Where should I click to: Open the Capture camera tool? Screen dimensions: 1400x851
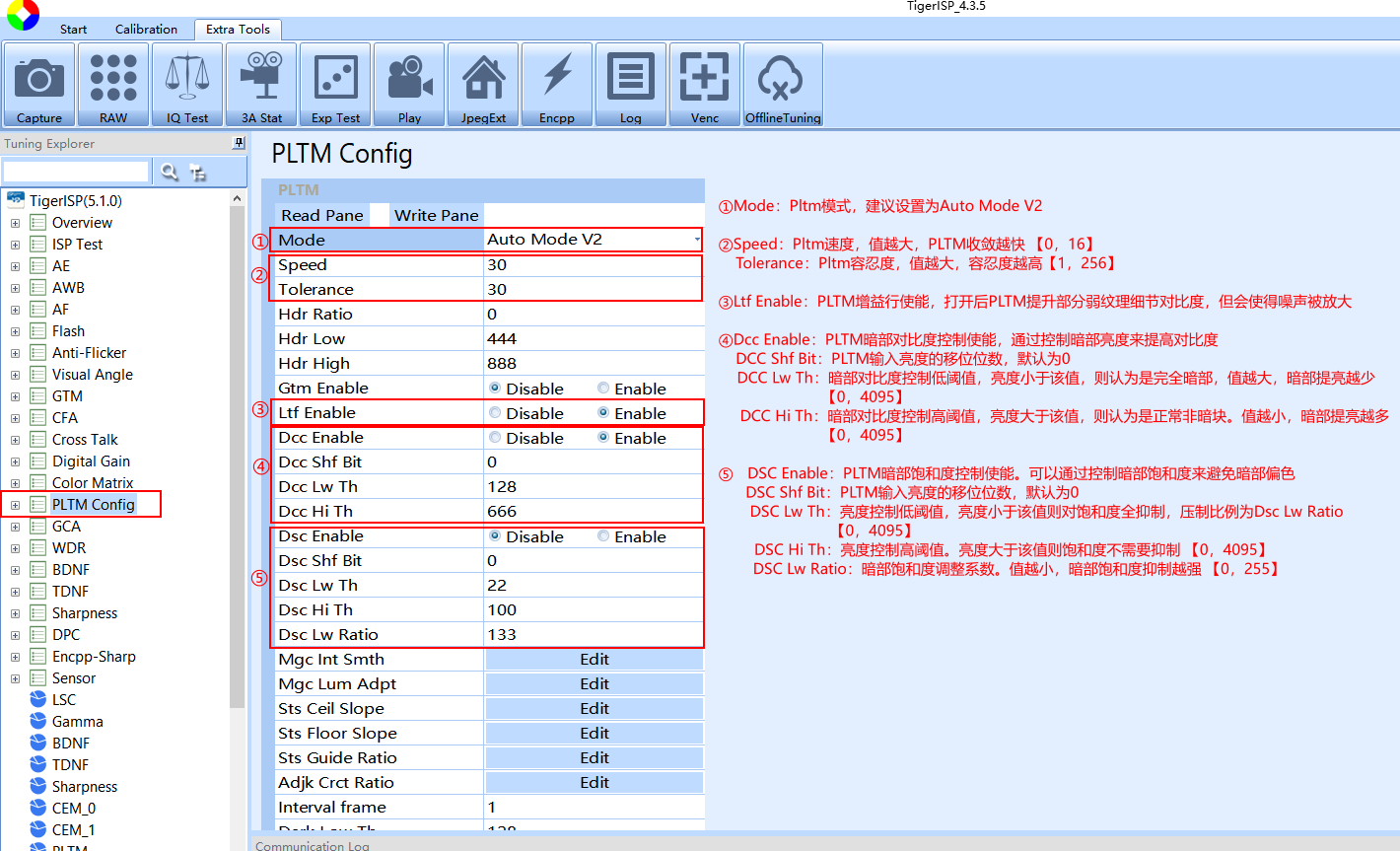(x=39, y=85)
